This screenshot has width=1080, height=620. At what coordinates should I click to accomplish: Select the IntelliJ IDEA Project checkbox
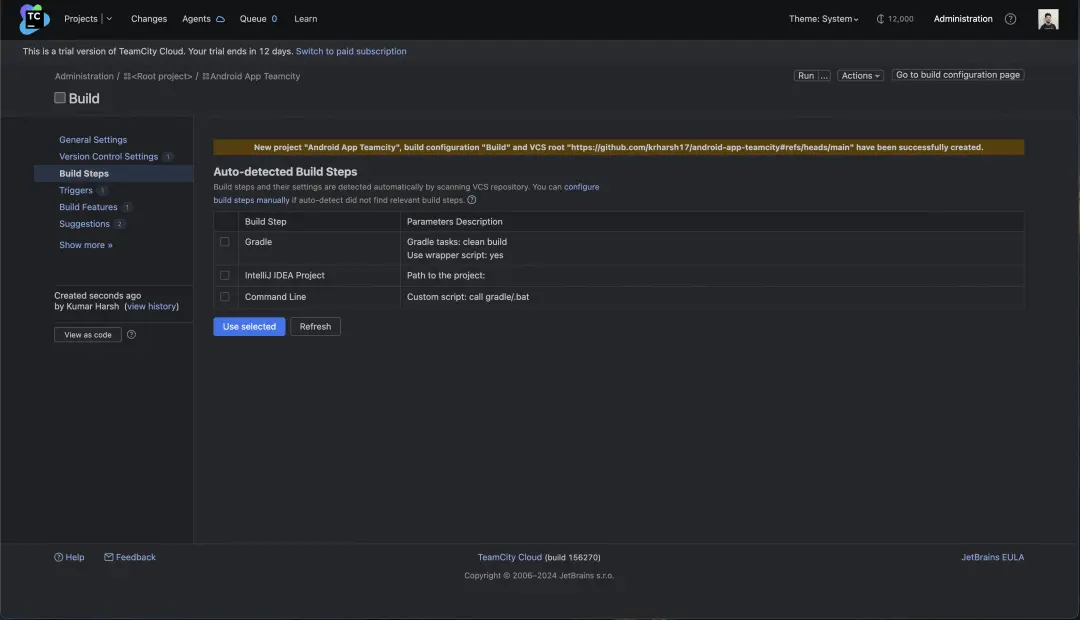tap(225, 275)
